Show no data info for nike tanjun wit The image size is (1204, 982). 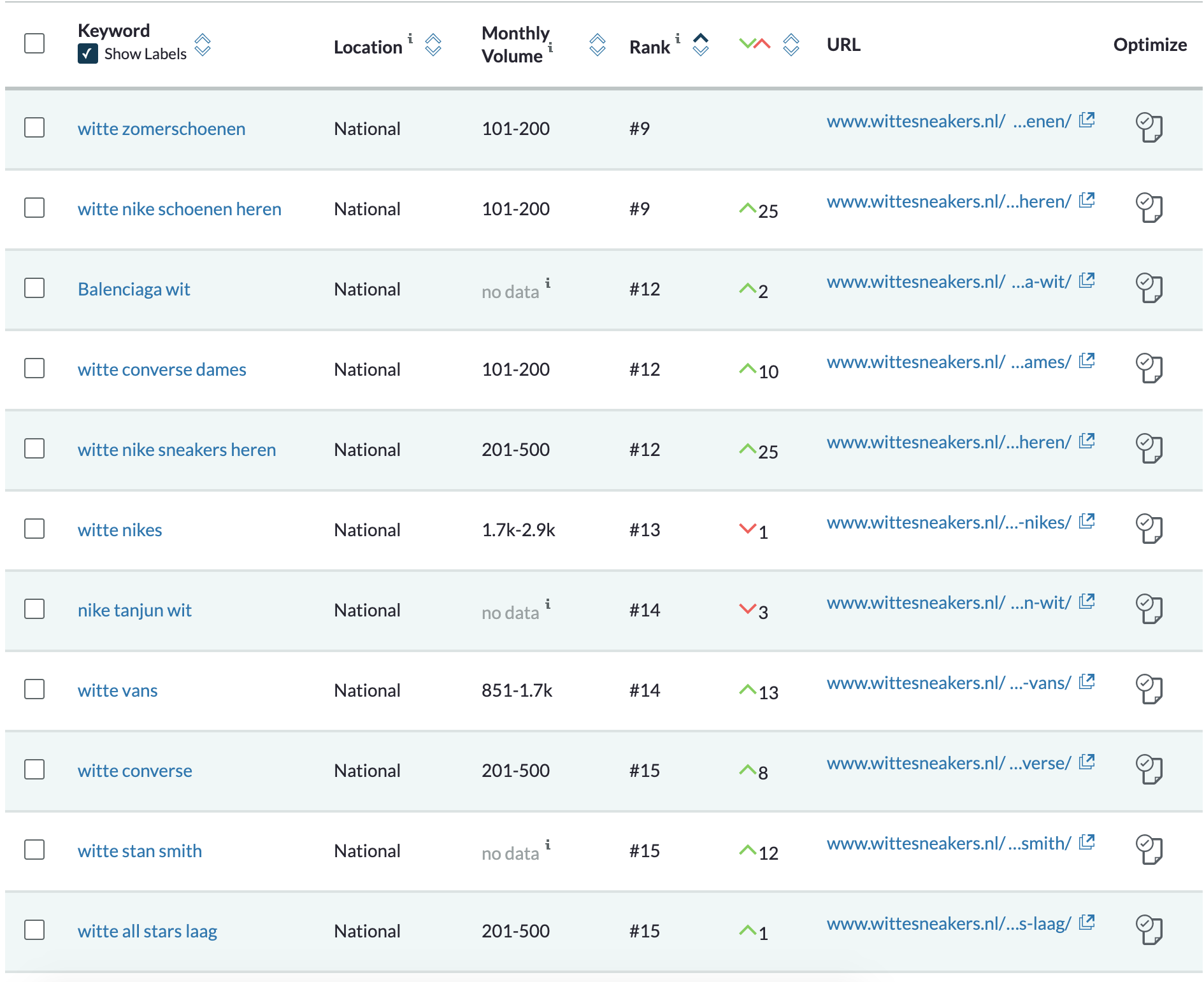click(x=548, y=604)
